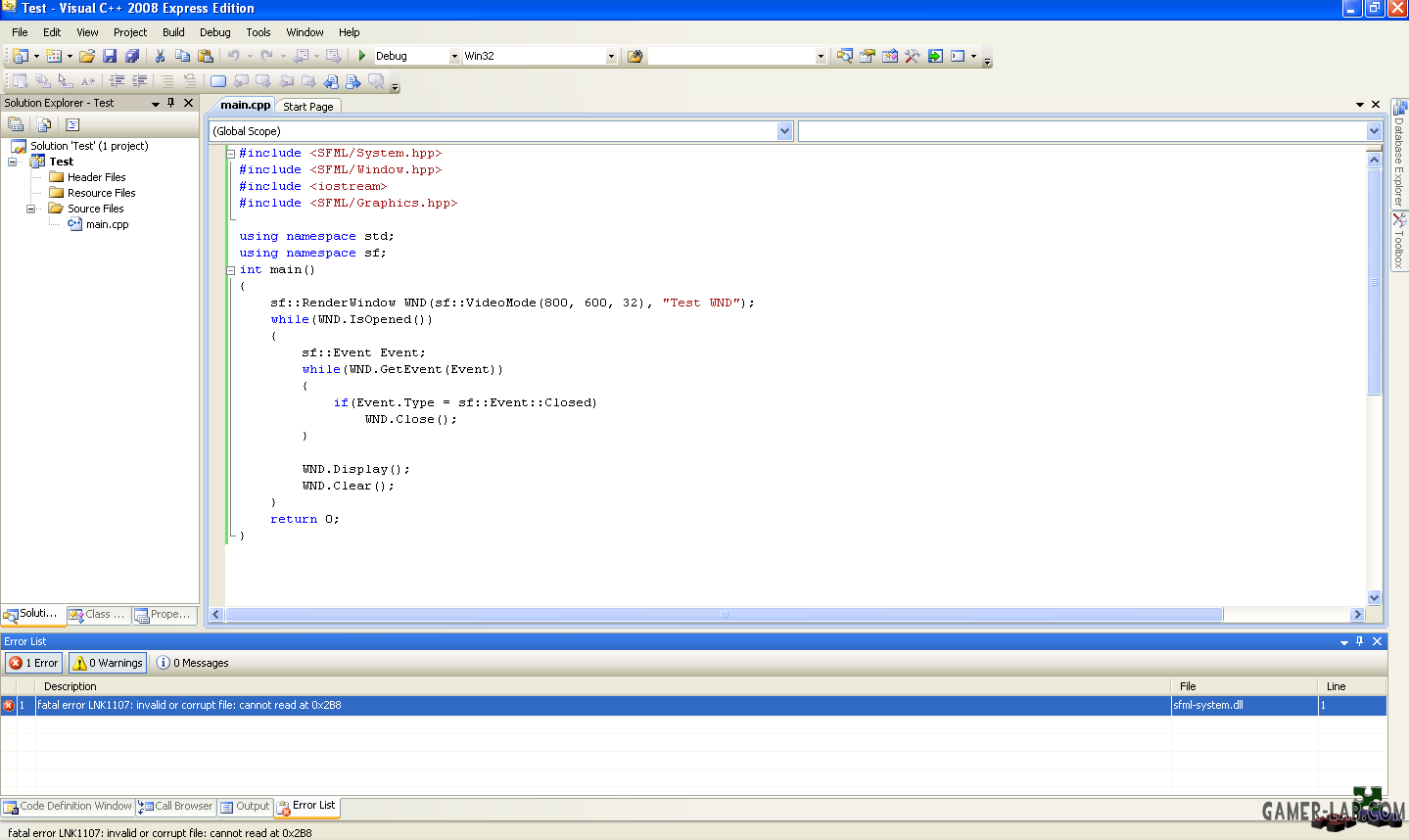Switch to the Call Browser tab

coord(176,807)
